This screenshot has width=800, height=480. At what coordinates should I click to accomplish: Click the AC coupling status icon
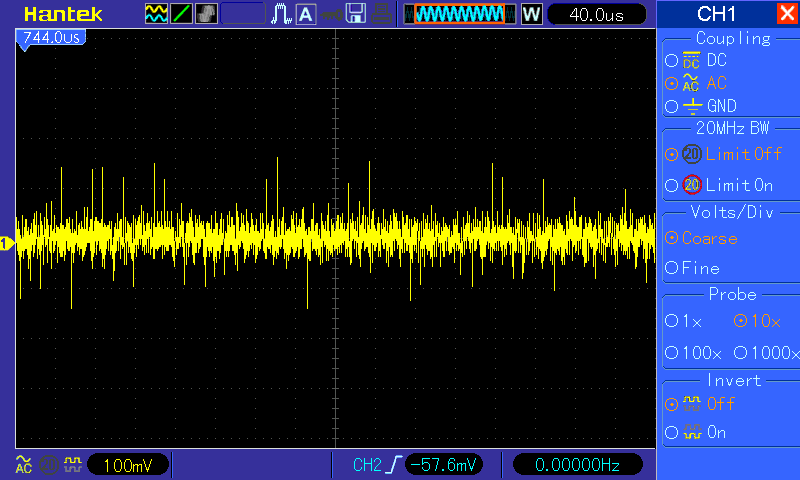click(23, 464)
